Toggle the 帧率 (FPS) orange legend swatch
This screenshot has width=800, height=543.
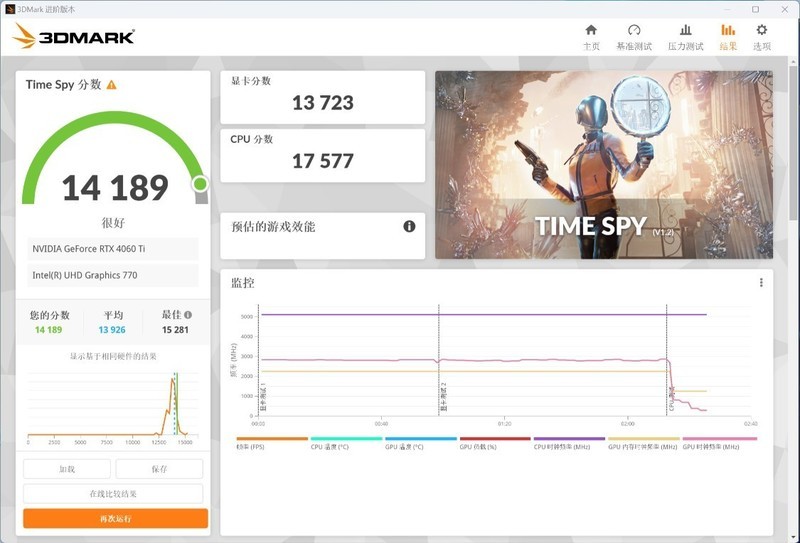pos(272,438)
